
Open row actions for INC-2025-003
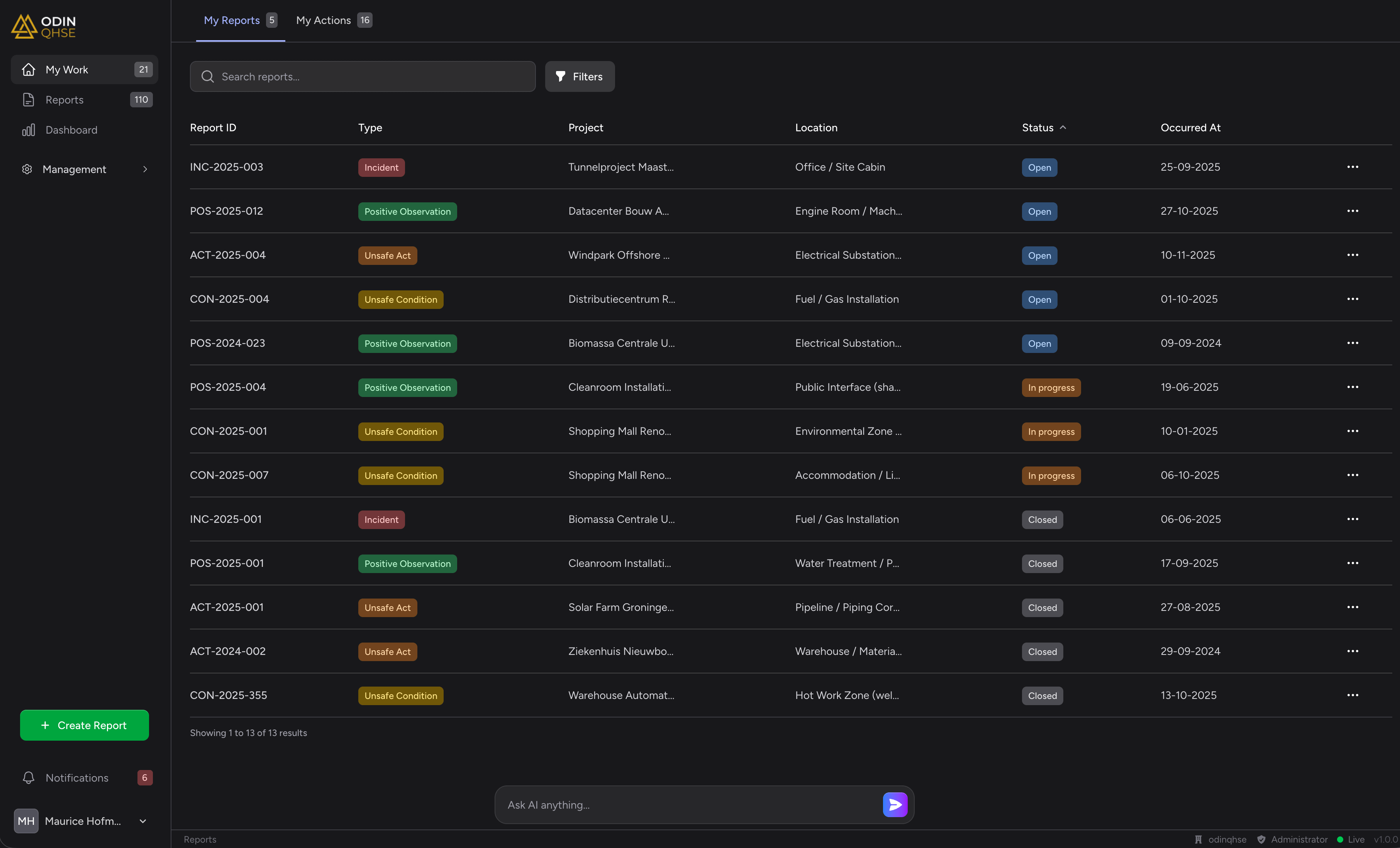point(1352,167)
